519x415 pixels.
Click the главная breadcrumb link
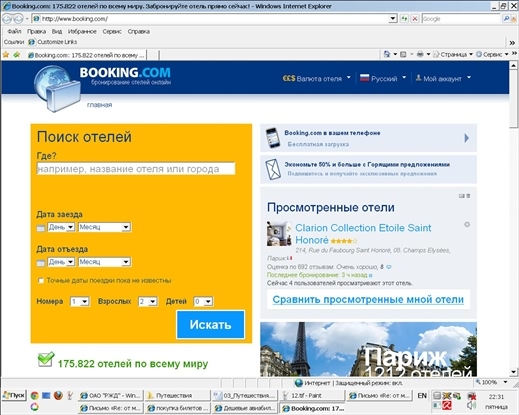(x=99, y=105)
